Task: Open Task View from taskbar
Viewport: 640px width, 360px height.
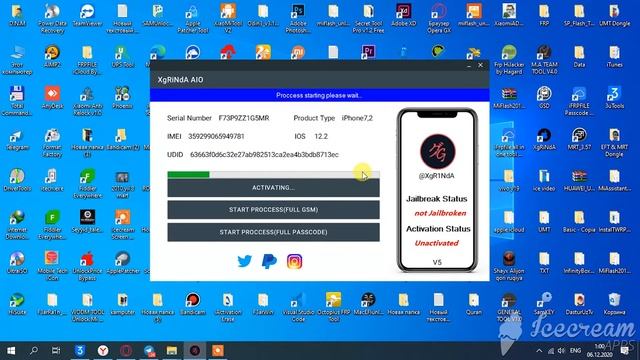Action: point(56,351)
